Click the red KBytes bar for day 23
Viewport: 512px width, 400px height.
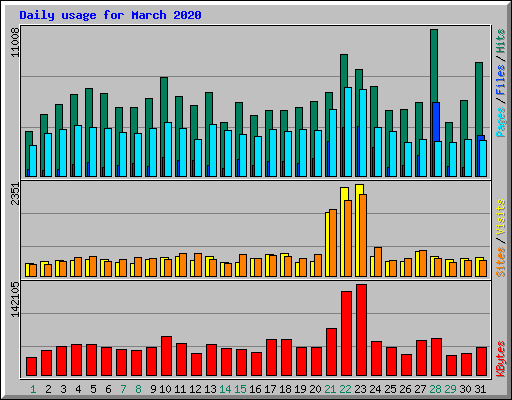[x=361, y=330]
